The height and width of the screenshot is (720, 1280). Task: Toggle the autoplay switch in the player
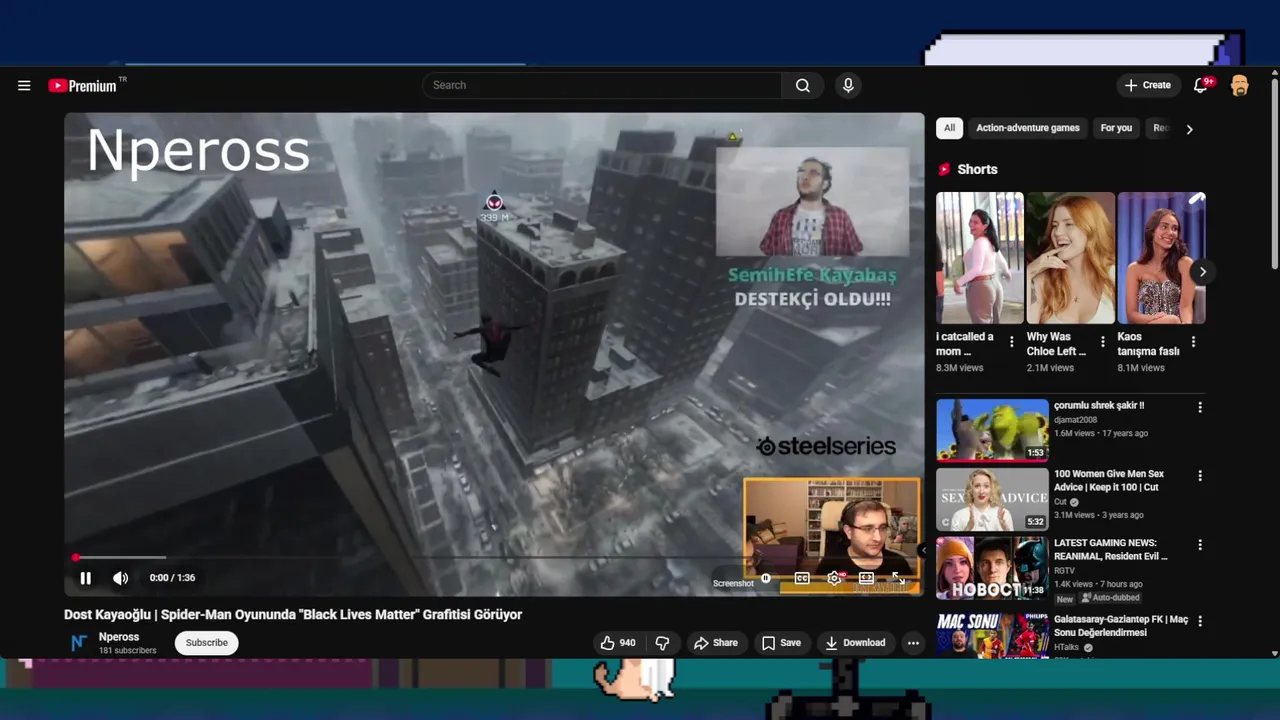coord(766,578)
